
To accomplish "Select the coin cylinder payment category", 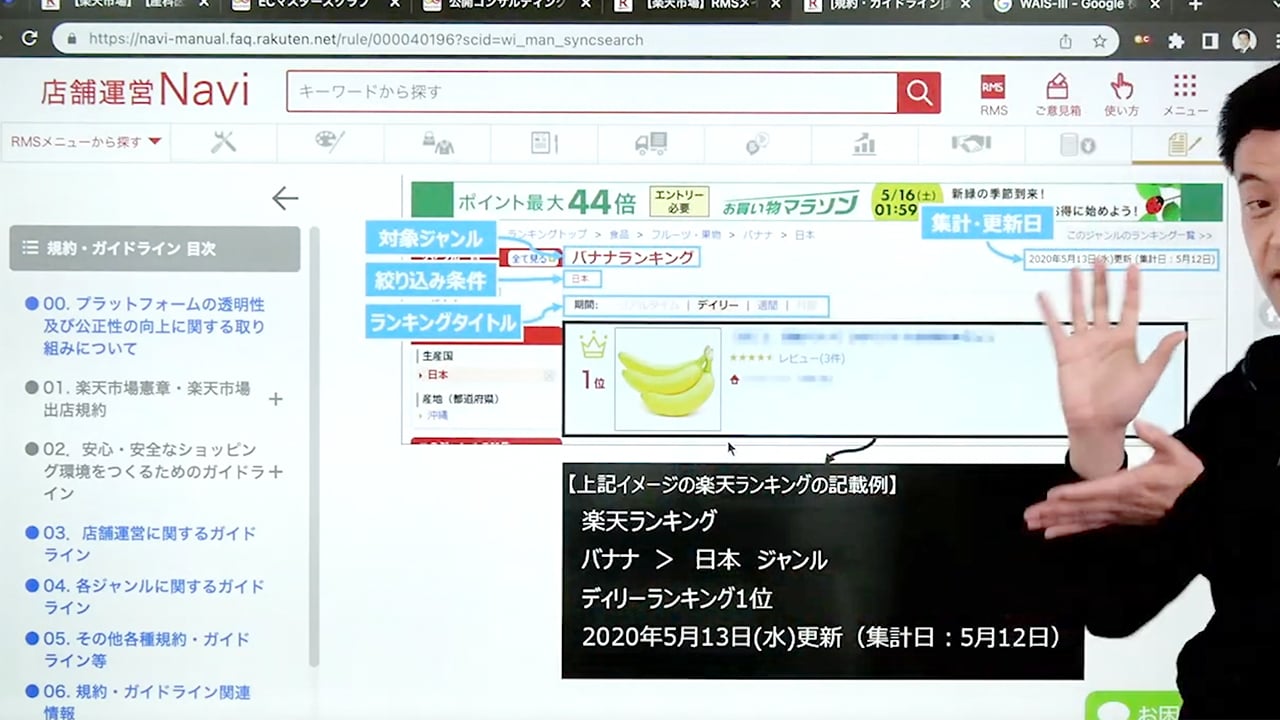I will point(1078,143).
